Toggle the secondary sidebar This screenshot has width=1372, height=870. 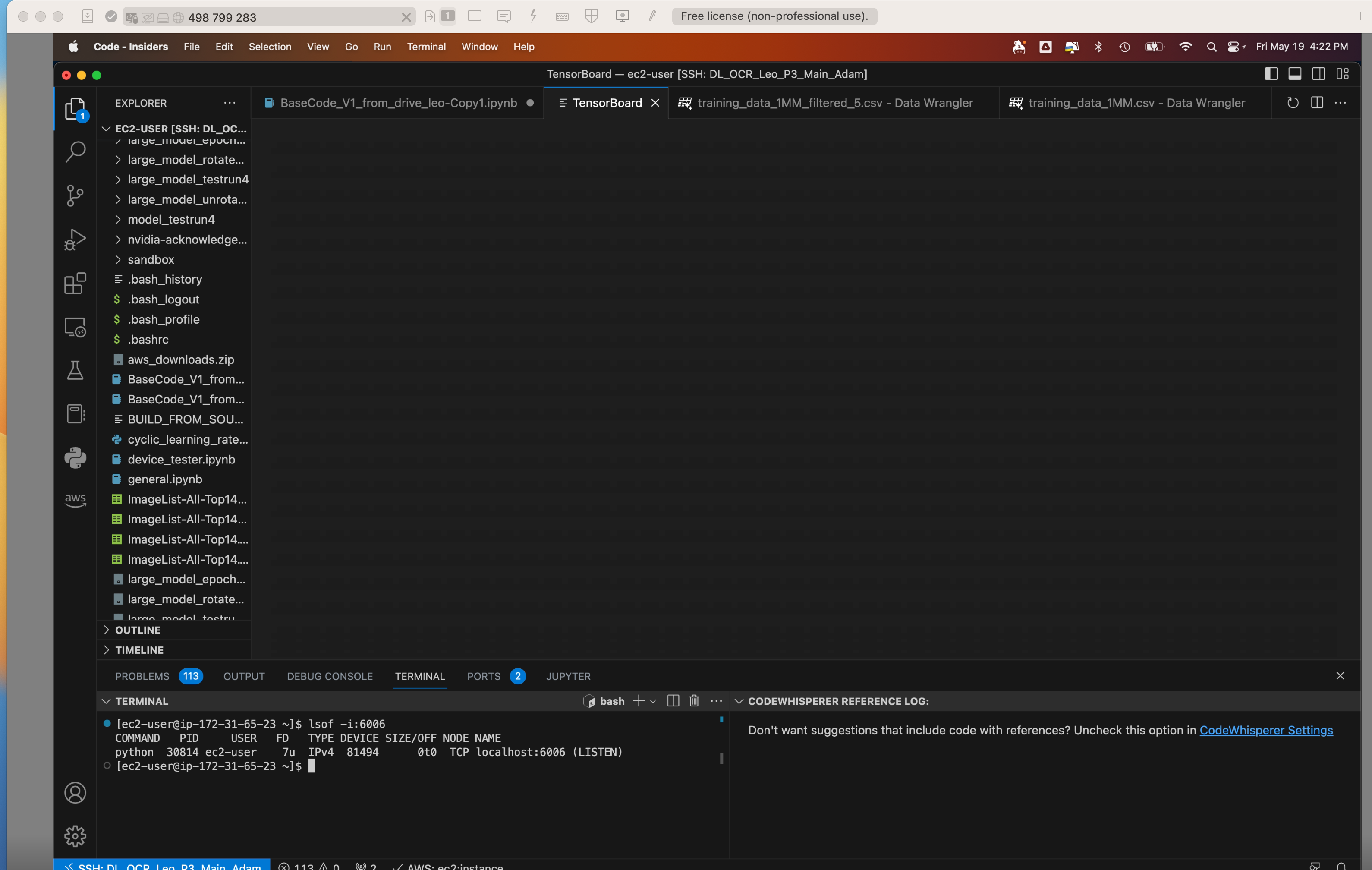tap(1319, 73)
